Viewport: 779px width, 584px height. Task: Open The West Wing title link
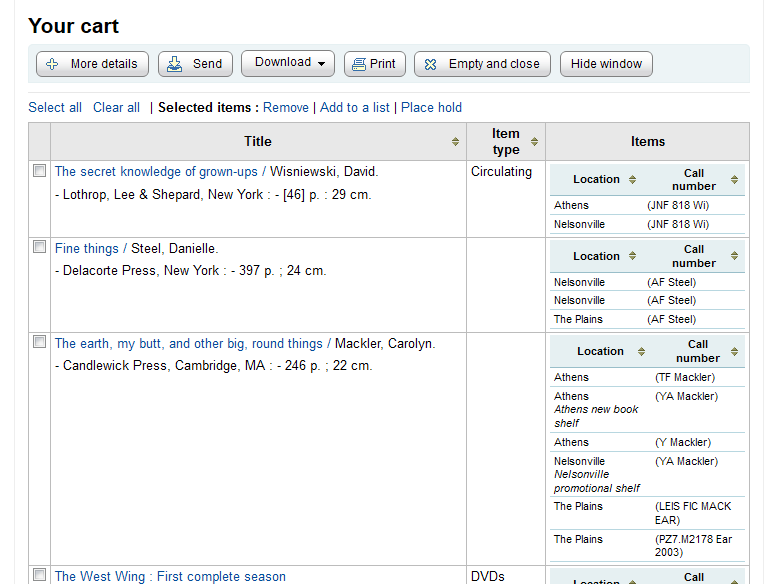(x=170, y=576)
